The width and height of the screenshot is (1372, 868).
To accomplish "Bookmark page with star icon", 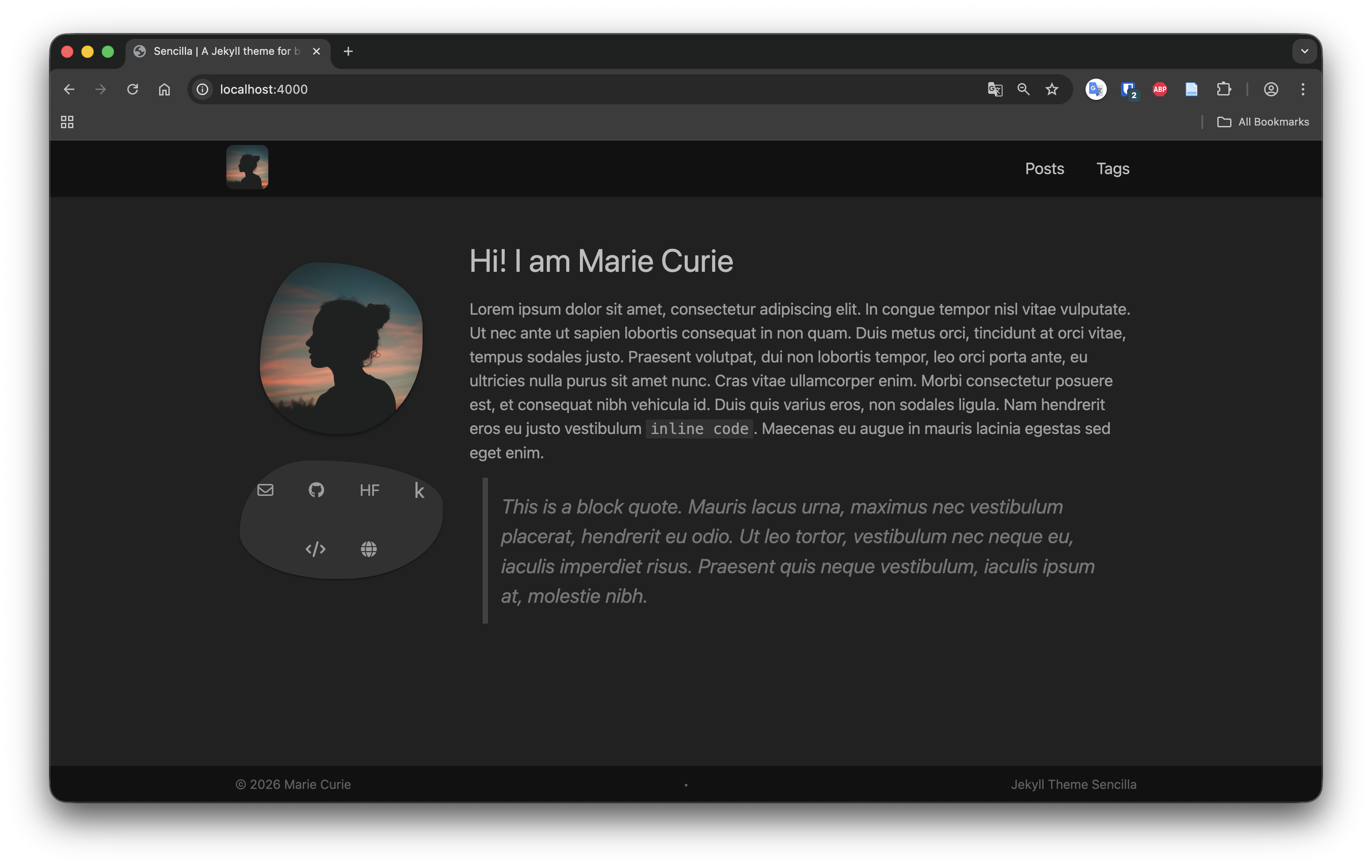I will click(1052, 89).
